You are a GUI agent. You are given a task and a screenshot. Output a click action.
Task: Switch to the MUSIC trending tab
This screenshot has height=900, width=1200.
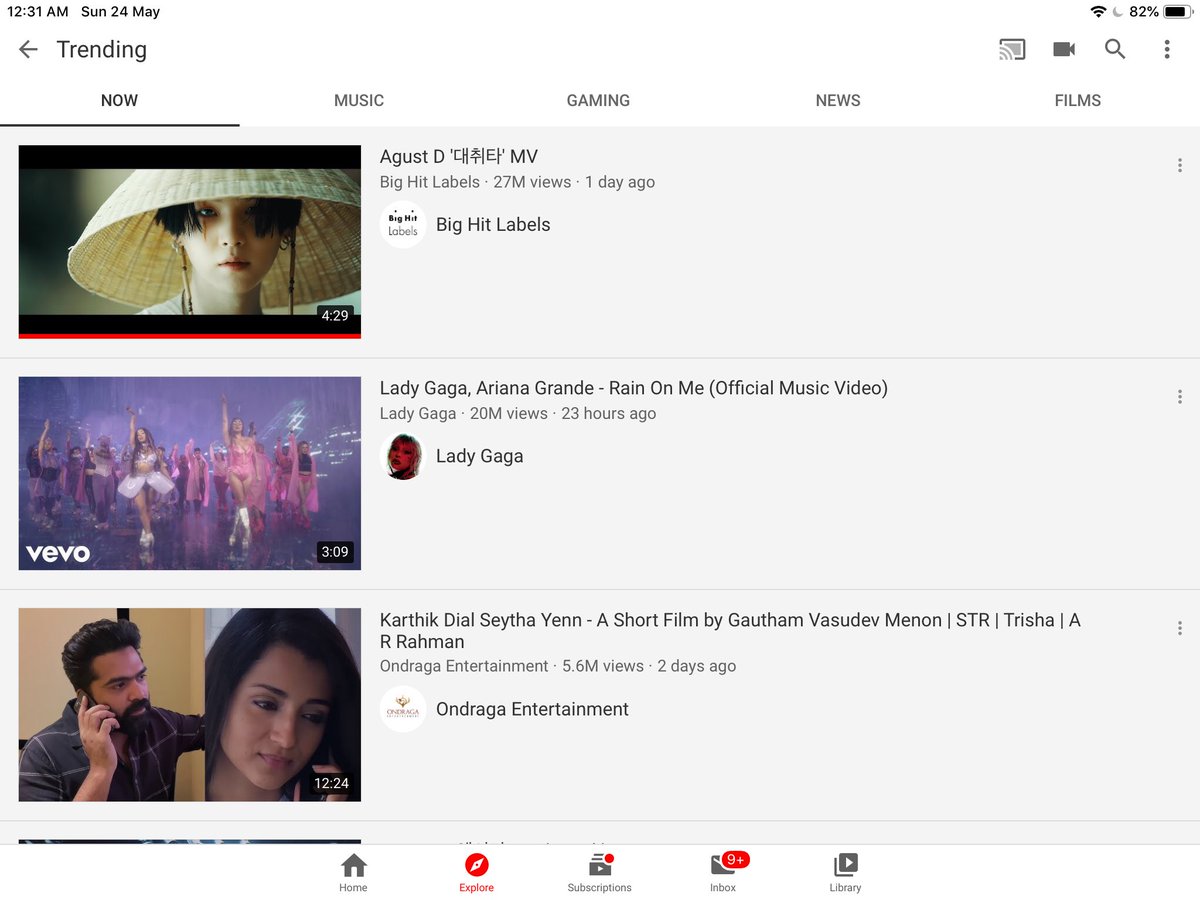[x=359, y=100]
